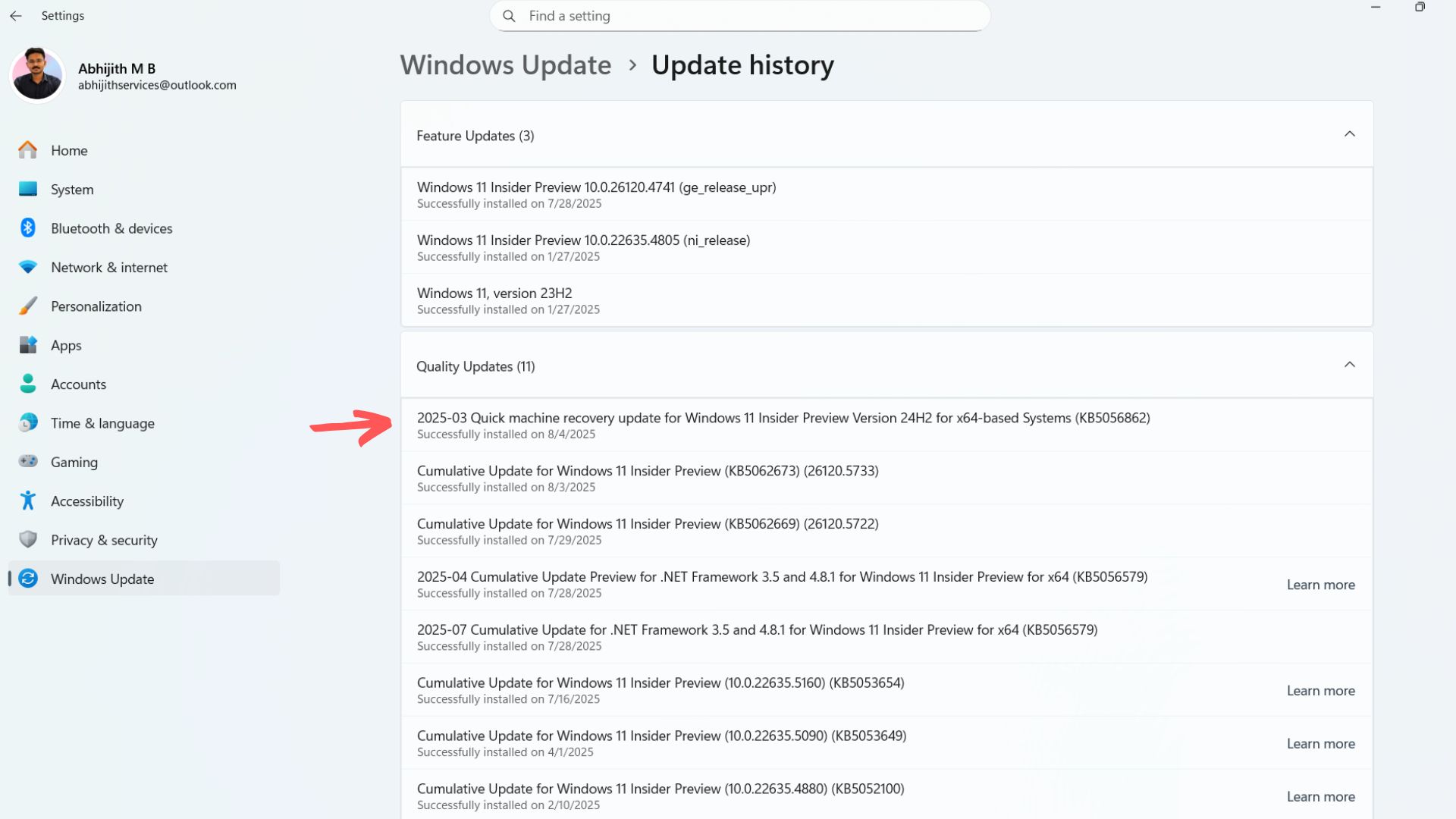Open Privacy & security
This screenshot has height=819, width=1456.
tap(144, 540)
